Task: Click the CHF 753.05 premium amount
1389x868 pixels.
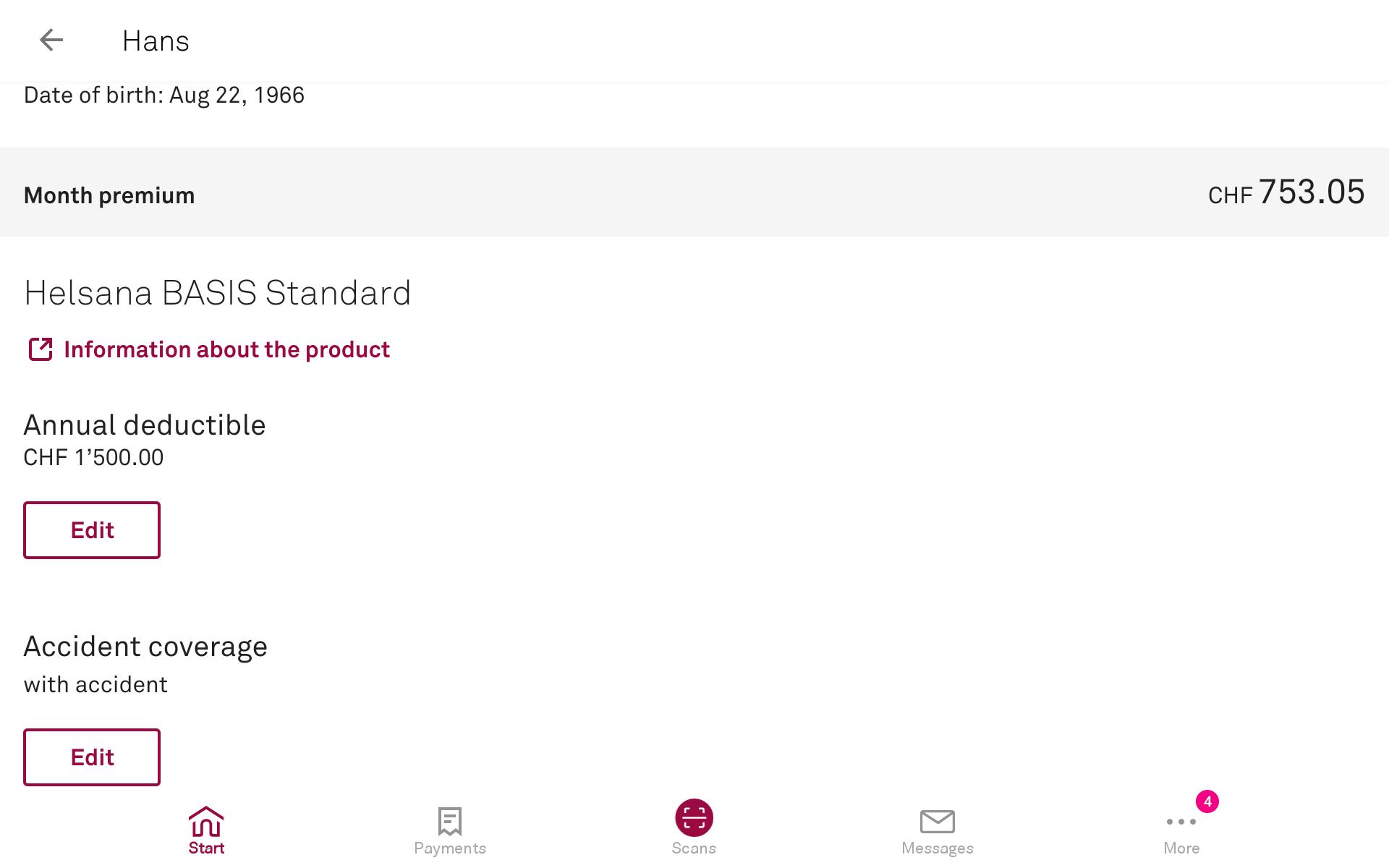Action: (x=1286, y=193)
